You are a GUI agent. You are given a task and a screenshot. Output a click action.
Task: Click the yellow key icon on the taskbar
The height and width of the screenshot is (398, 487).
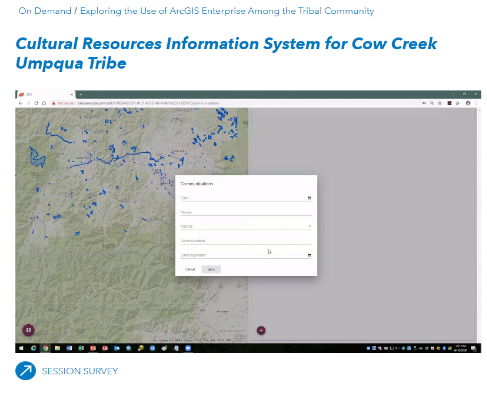point(141,348)
